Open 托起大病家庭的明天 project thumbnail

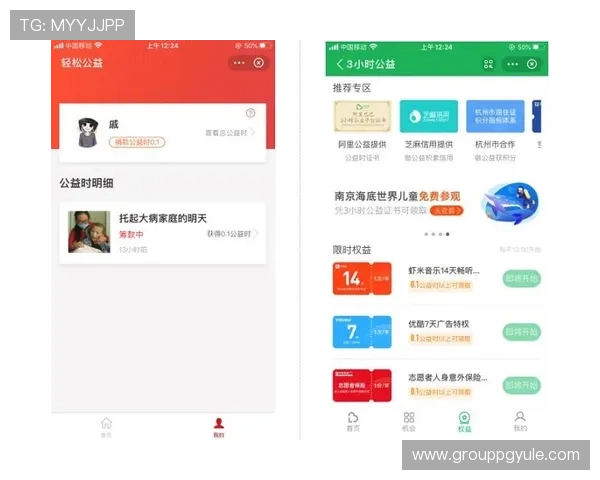click(x=89, y=232)
